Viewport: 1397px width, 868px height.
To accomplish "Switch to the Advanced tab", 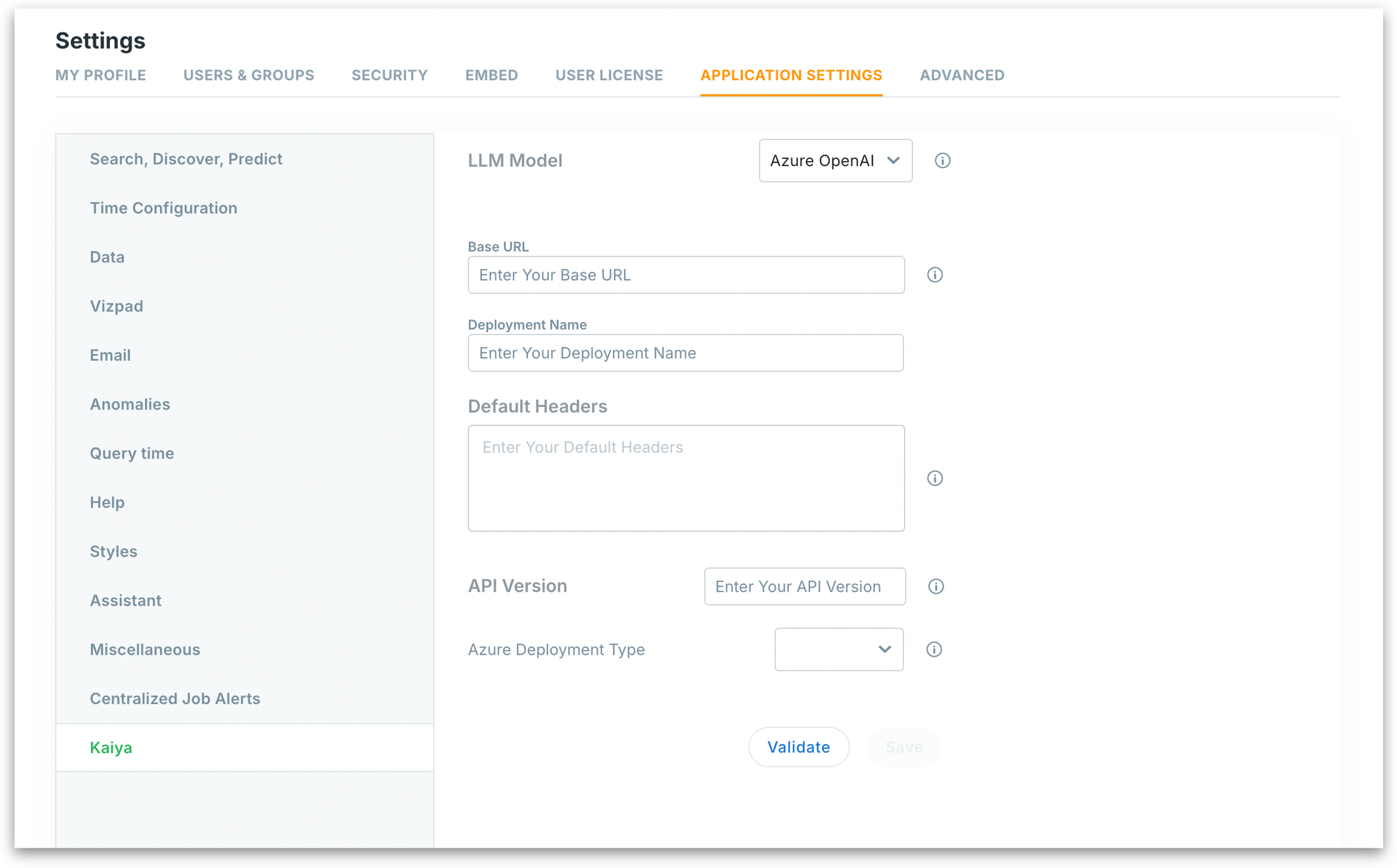I will 962,75.
